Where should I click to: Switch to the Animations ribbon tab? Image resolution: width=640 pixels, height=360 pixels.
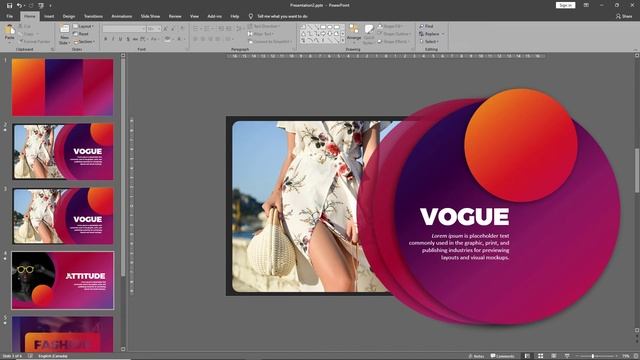pyautogui.click(x=122, y=16)
